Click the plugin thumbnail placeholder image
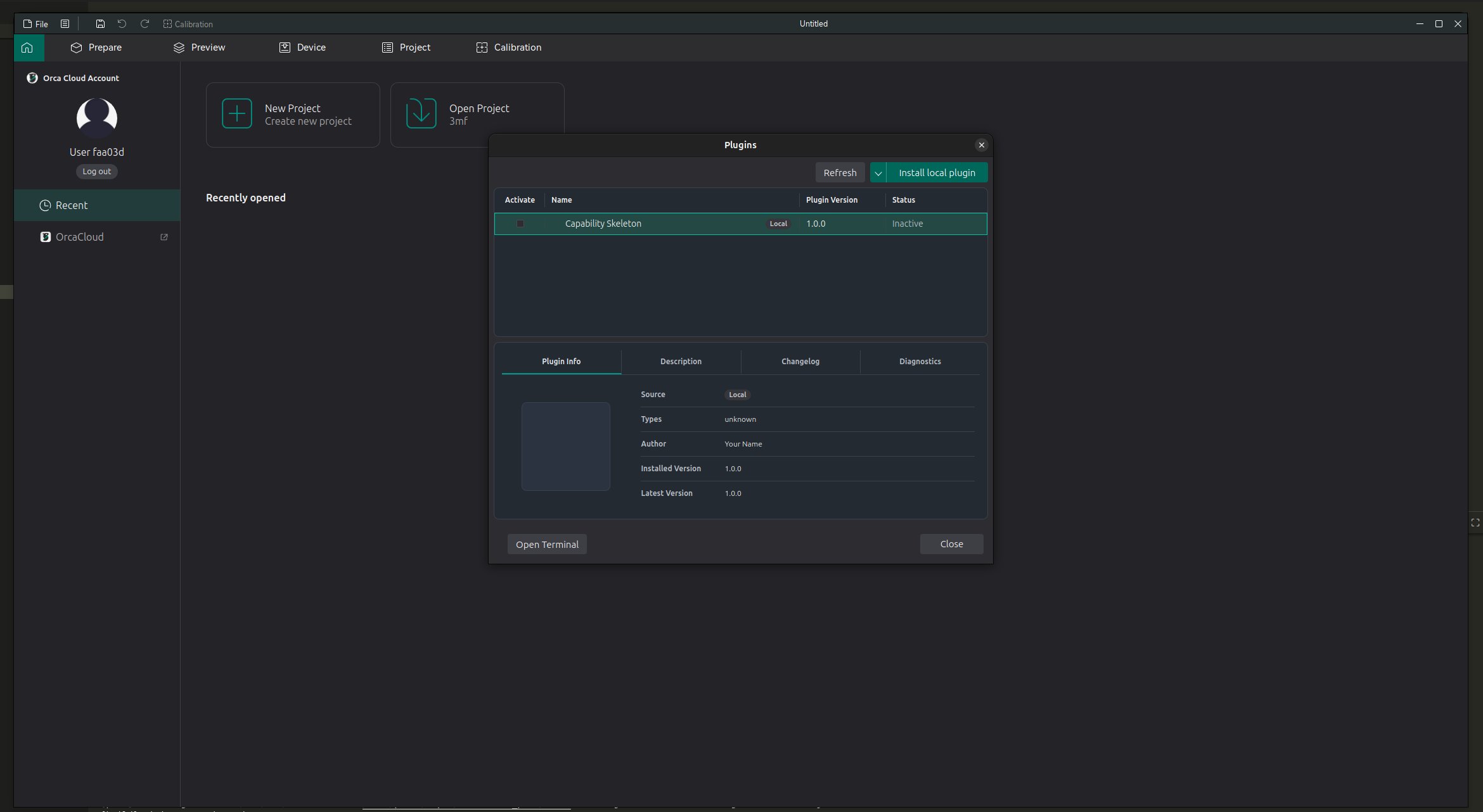This screenshot has width=1483, height=812. (566, 447)
